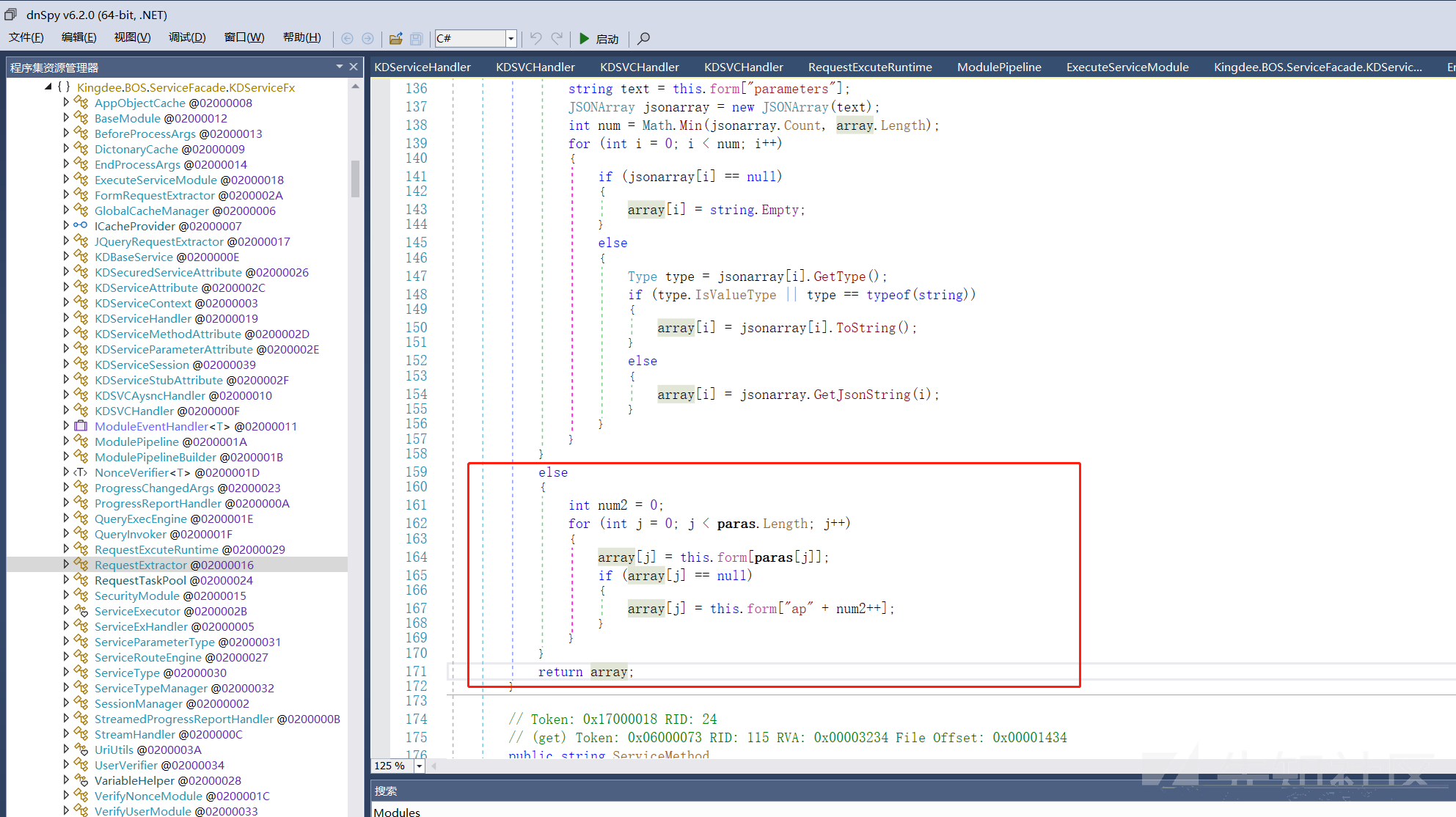Expand the ModulePipeline tree node
Viewport: 1456px width, 817px height.
66,442
